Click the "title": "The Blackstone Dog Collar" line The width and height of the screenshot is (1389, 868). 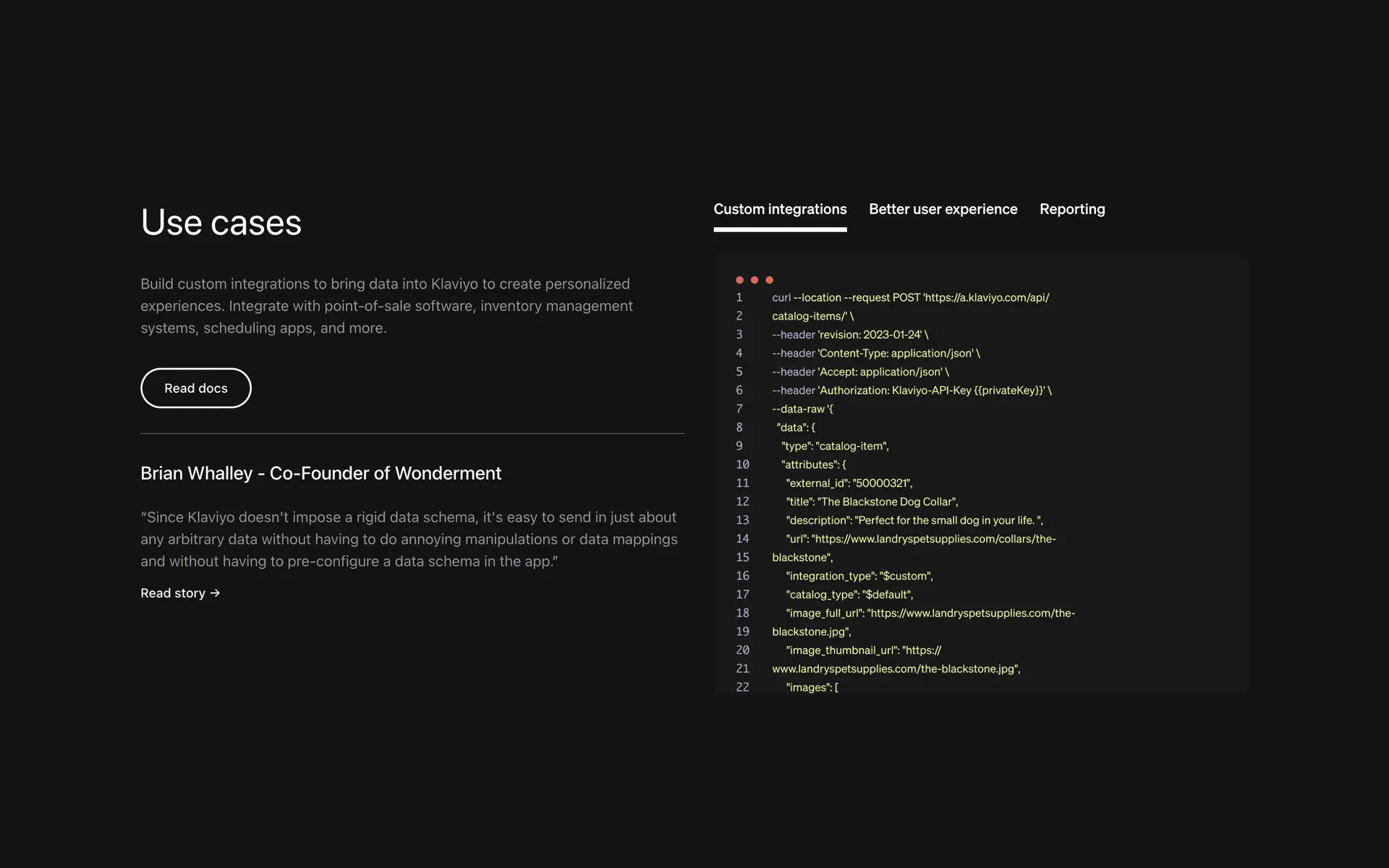point(872,502)
